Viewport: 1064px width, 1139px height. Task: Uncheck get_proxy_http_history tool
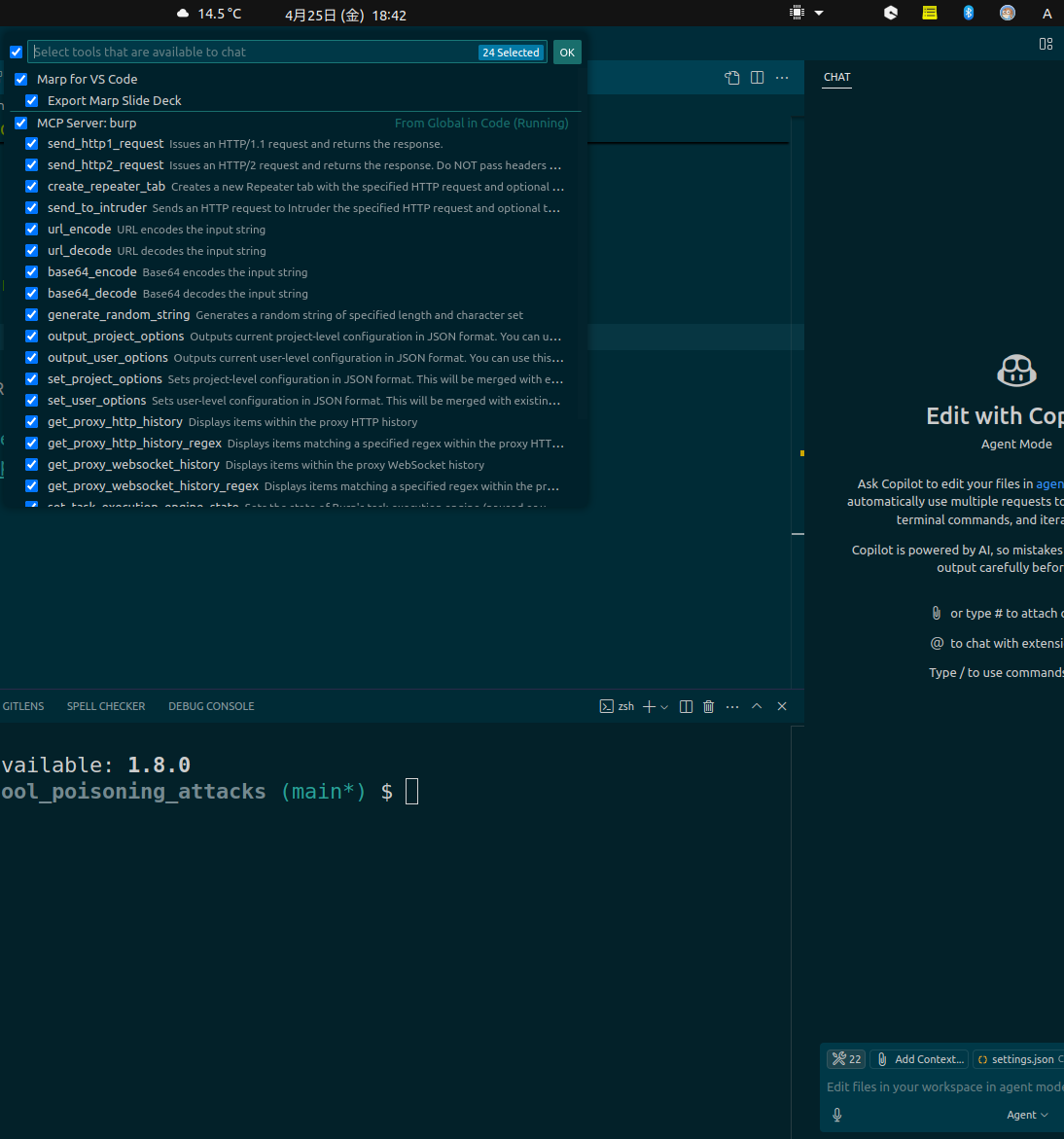coord(32,421)
